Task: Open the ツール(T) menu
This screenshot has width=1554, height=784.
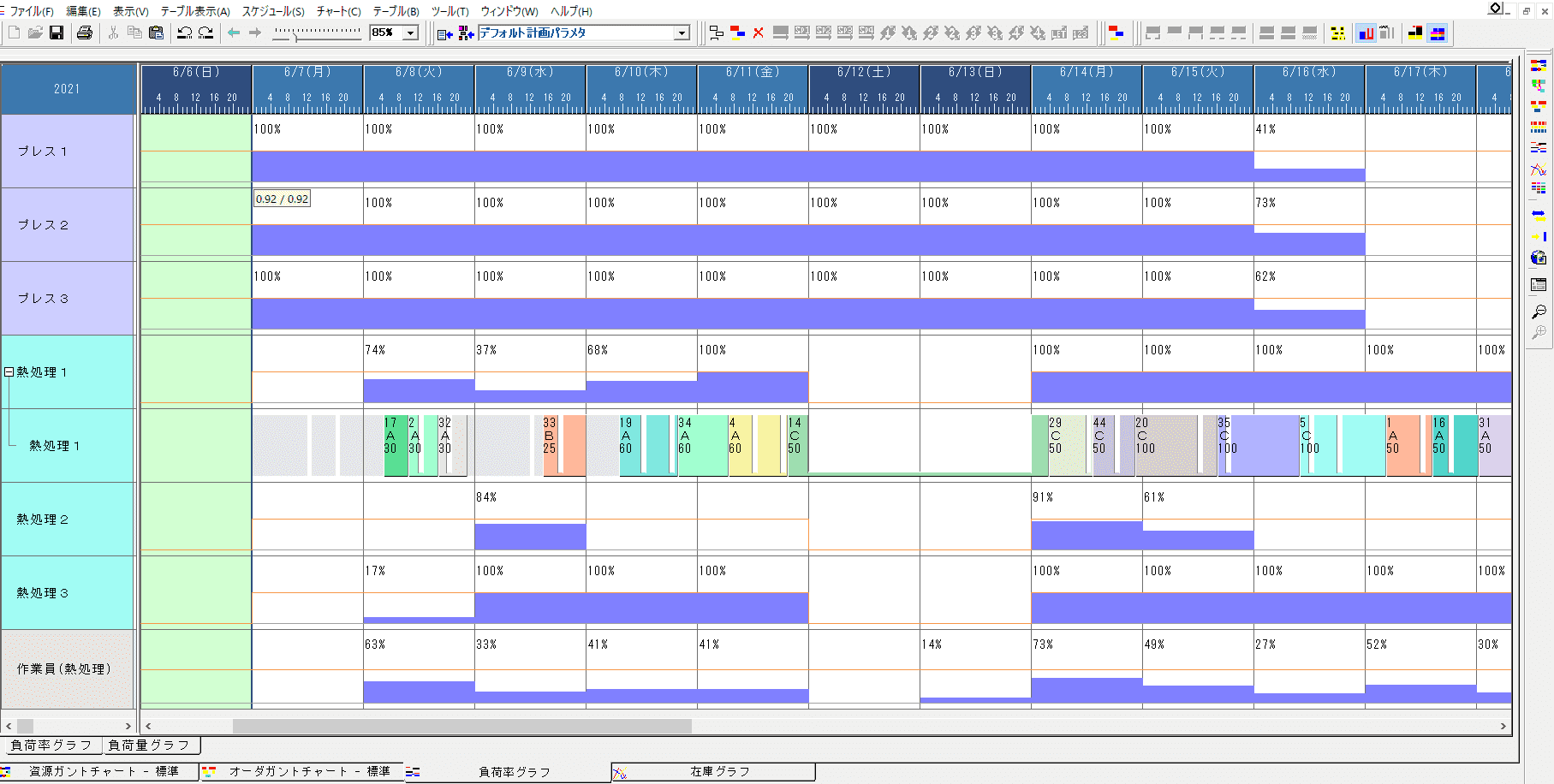Action: pos(450,11)
